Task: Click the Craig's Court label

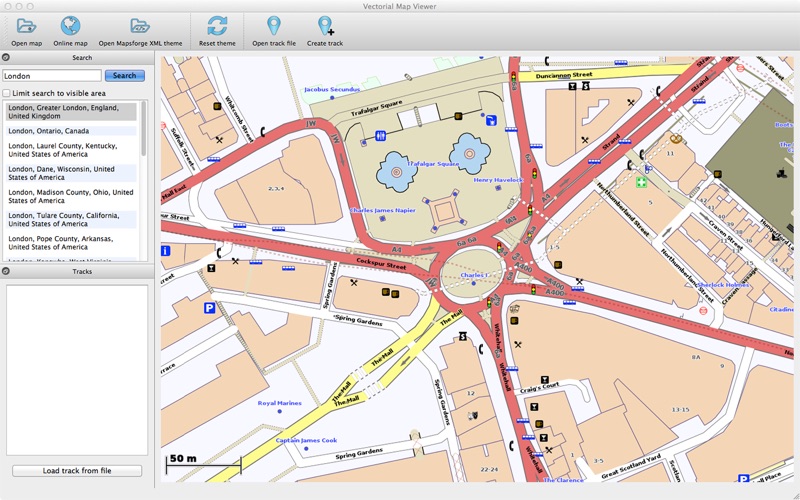Action: (x=540, y=387)
